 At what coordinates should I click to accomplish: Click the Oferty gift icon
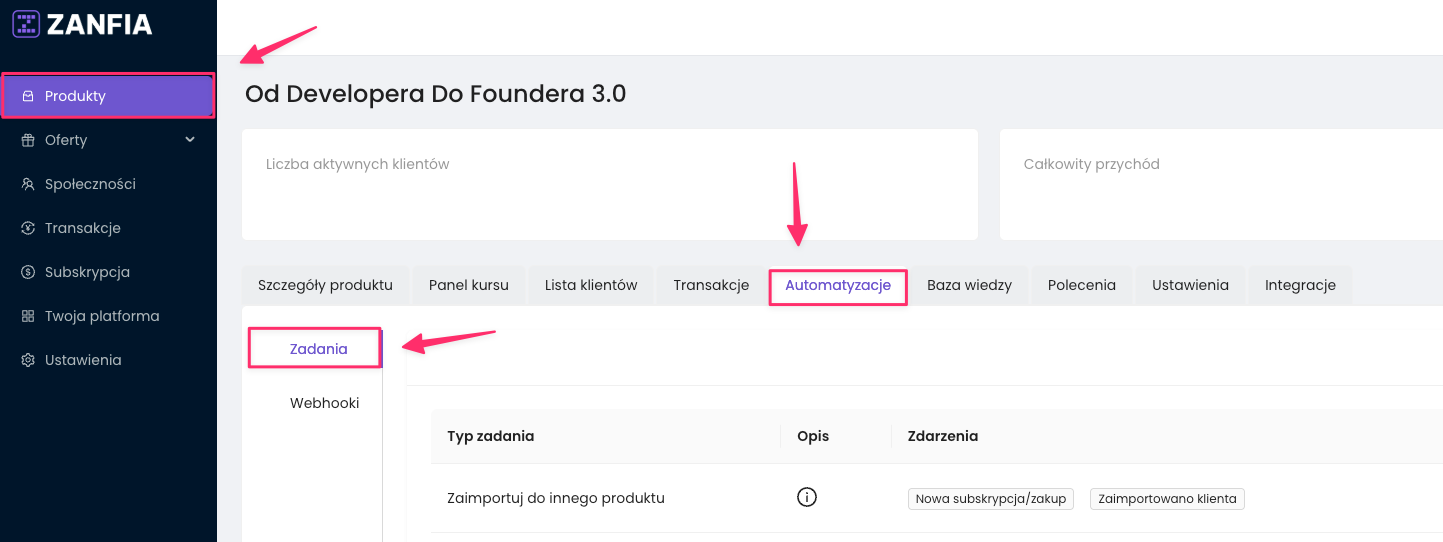tap(28, 141)
